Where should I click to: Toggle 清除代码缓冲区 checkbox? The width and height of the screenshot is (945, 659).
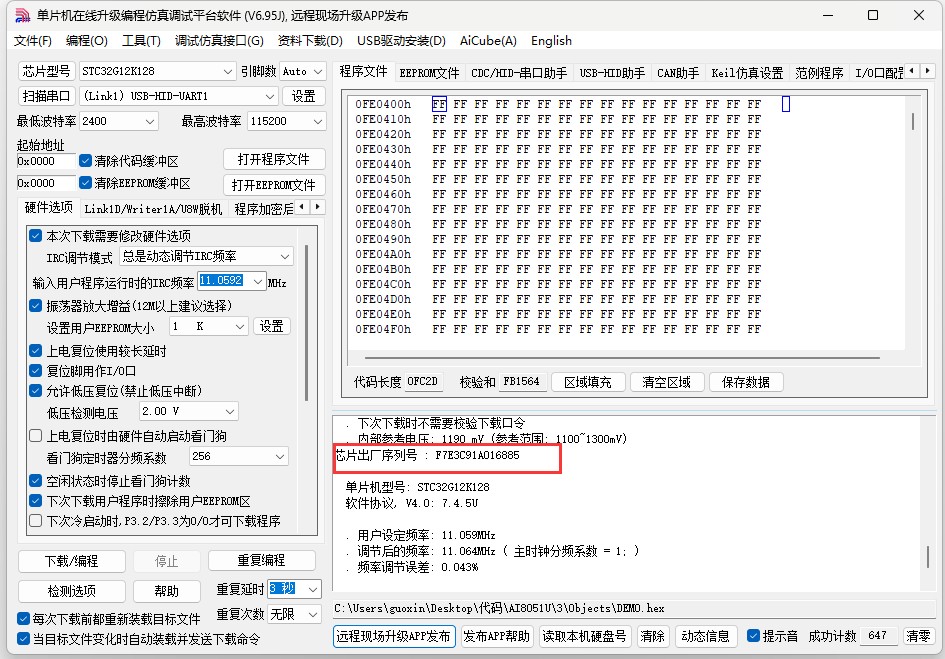click(x=85, y=160)
